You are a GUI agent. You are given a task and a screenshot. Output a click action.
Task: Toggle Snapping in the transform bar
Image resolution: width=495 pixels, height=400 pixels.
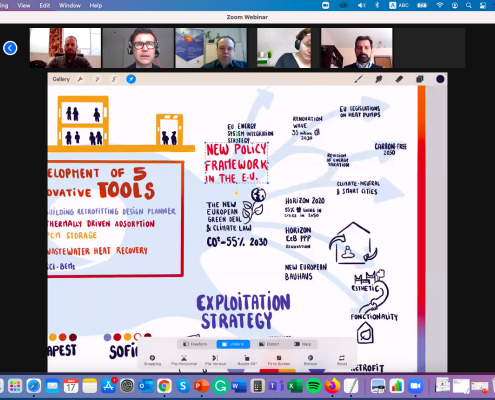coord(152,360)
